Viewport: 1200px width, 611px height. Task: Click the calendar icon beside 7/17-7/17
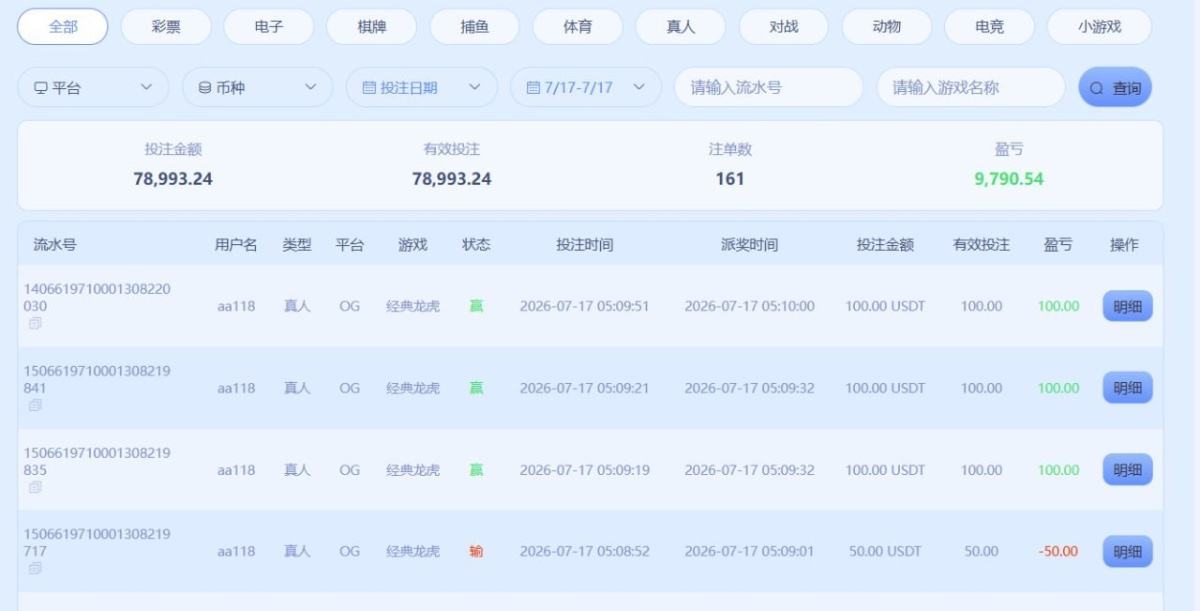click(x=533, y=88)
